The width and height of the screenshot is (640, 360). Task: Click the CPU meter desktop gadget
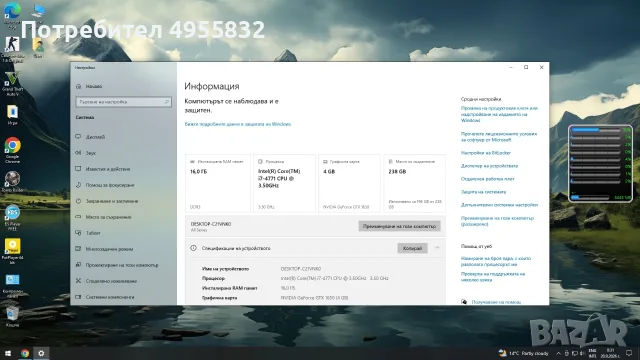click(x=600, y=163)
